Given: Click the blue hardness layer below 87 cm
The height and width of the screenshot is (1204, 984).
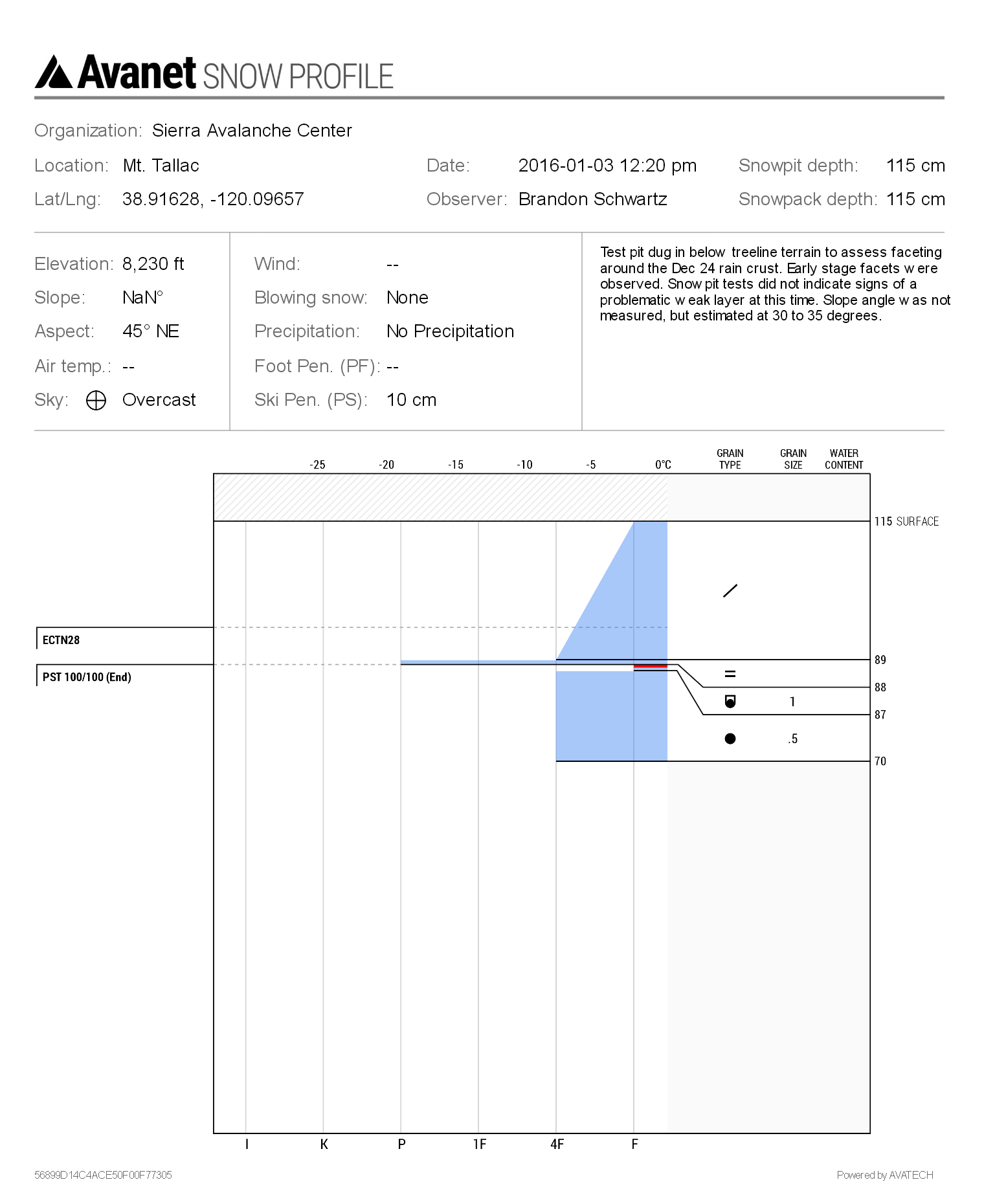Looking at the screenshot, I should [611, 719].
